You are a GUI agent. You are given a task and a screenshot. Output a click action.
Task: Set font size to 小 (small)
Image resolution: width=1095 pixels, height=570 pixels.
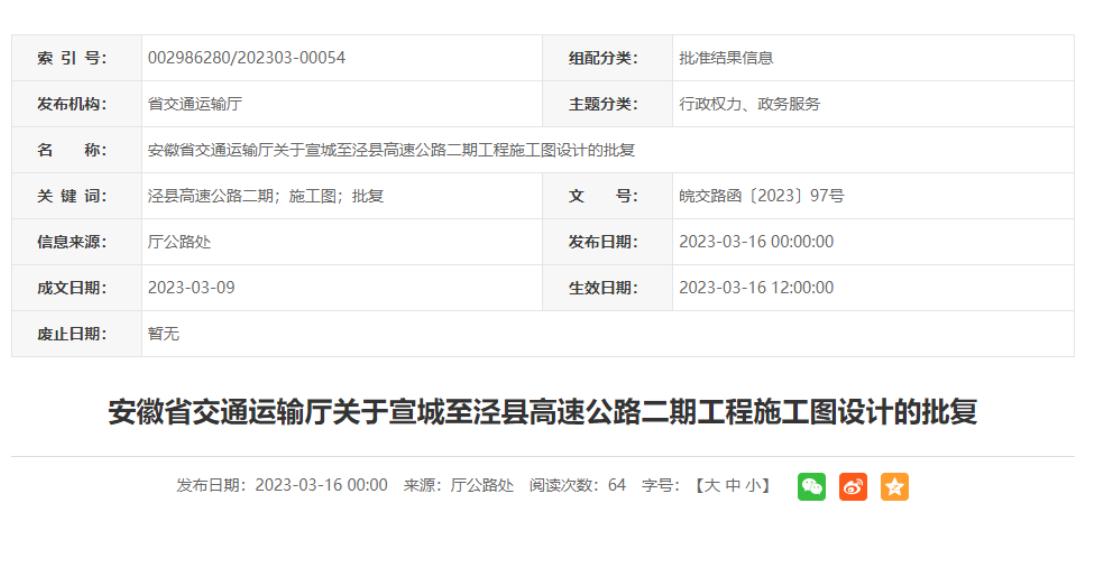[753, 485]
